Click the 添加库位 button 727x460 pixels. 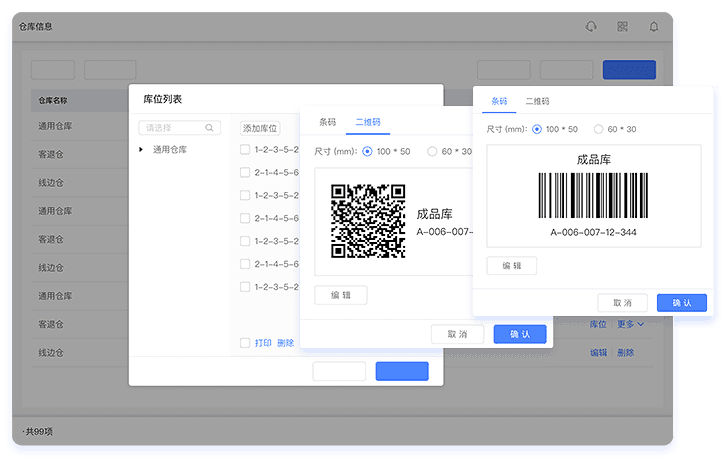pos(260,128)
